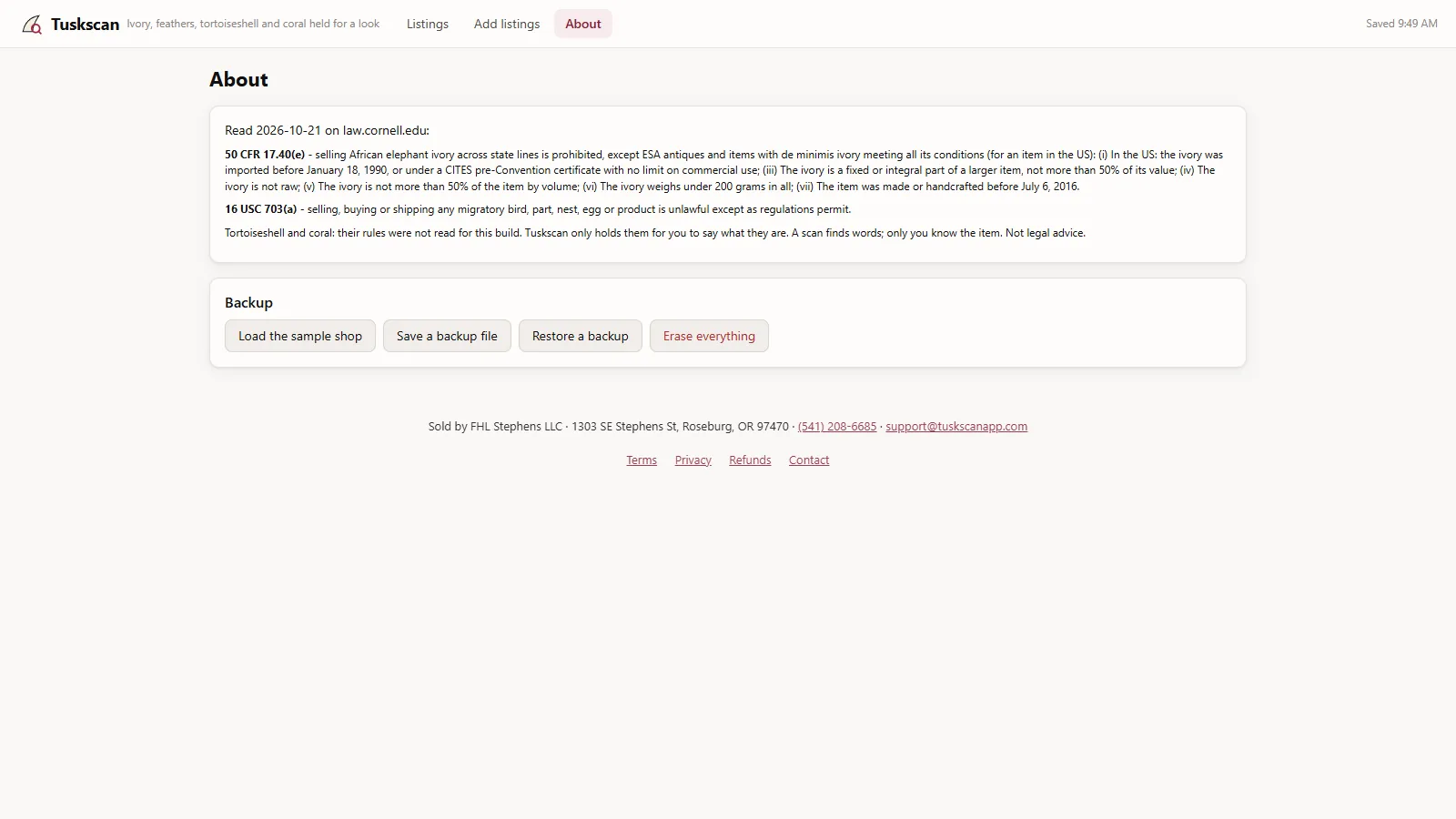Viewport: 1456px width, 819px height.
Task: Click the Erase everything button
Action: coord(709,336)
